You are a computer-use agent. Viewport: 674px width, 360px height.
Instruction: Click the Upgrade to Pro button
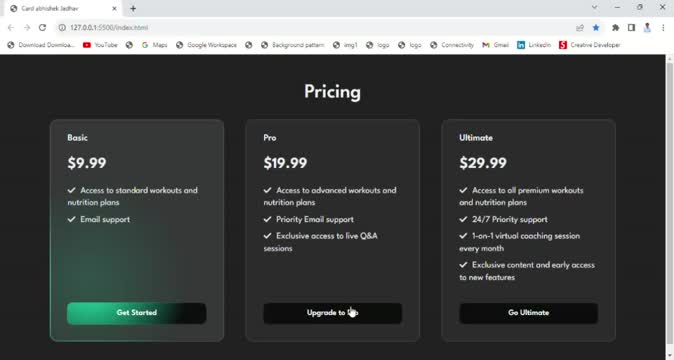click(333, 313)
